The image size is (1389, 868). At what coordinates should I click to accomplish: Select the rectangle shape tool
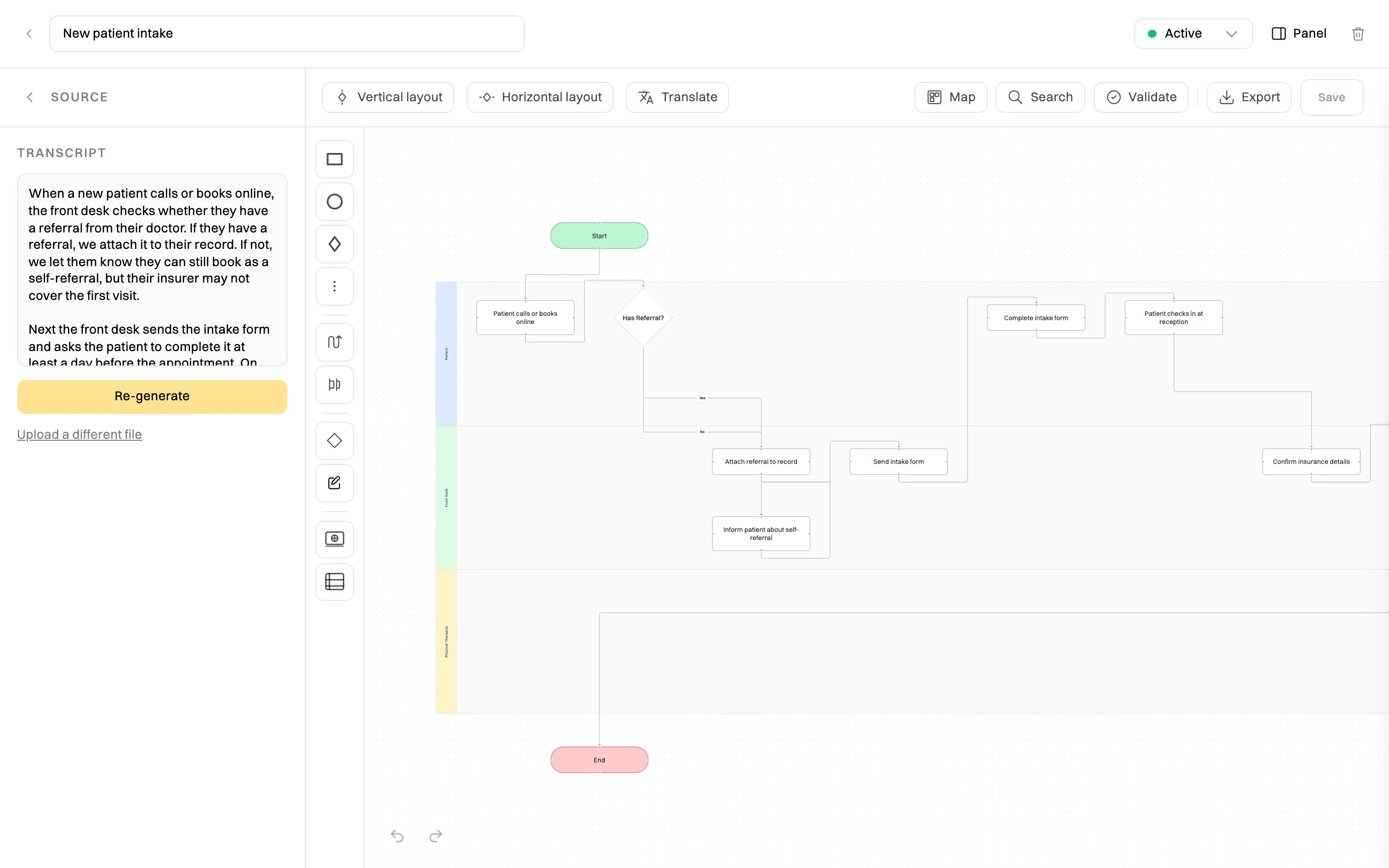click(x=335, y=159)
